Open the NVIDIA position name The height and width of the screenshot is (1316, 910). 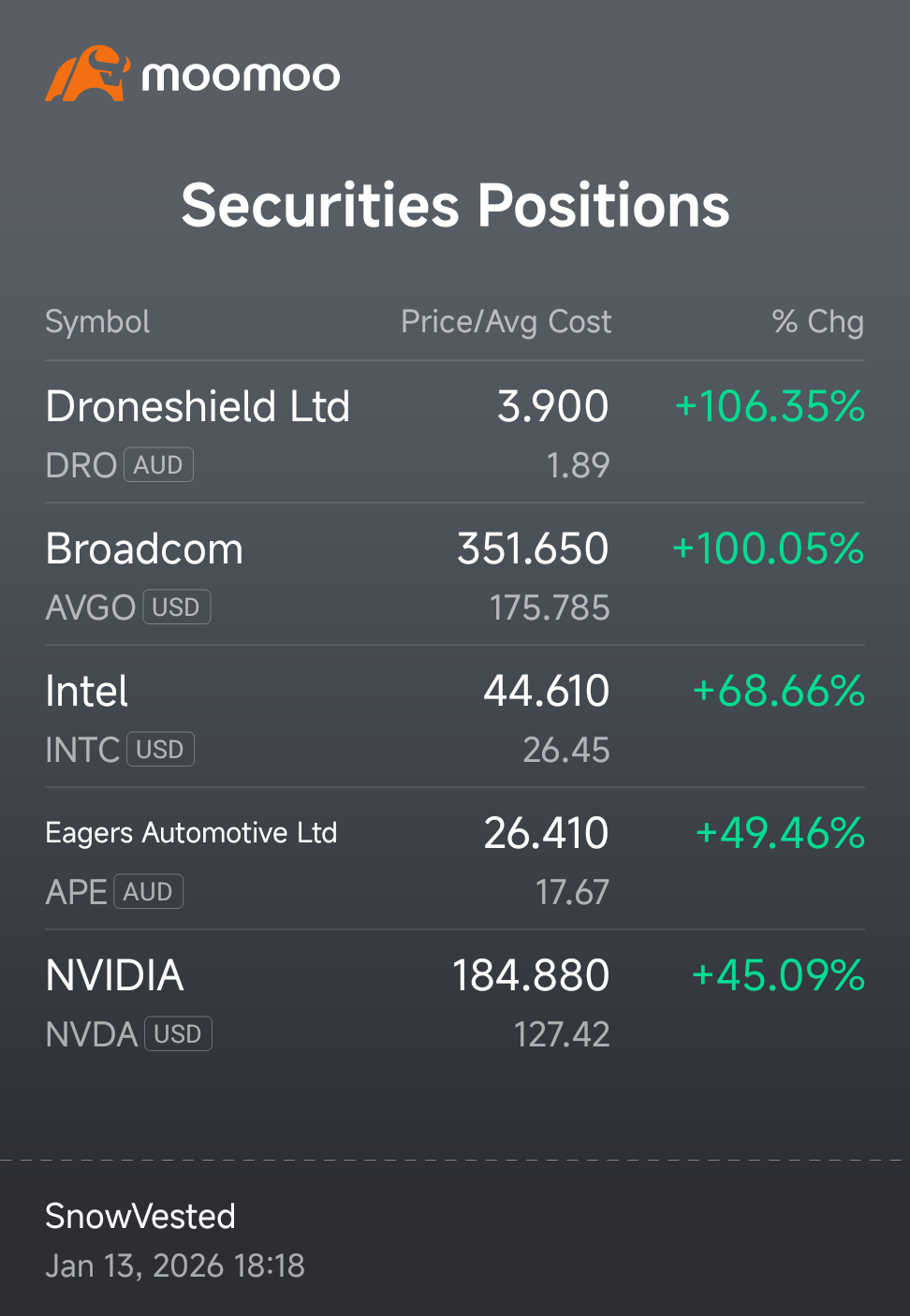pos(114,976)
